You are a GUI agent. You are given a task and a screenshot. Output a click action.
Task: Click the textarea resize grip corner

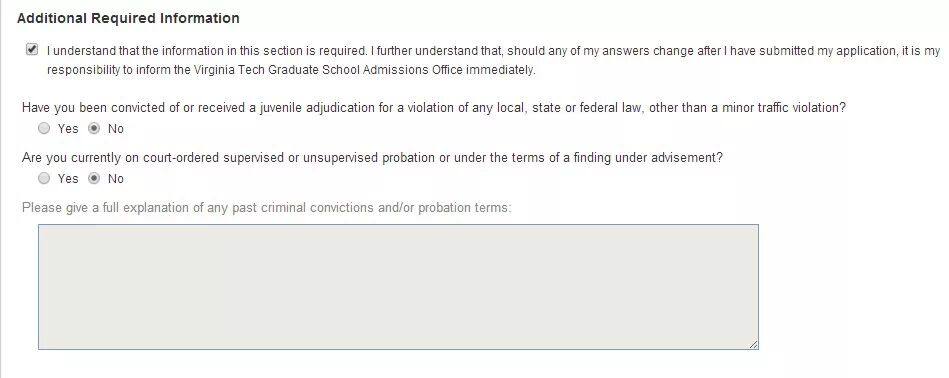(753, 344)
